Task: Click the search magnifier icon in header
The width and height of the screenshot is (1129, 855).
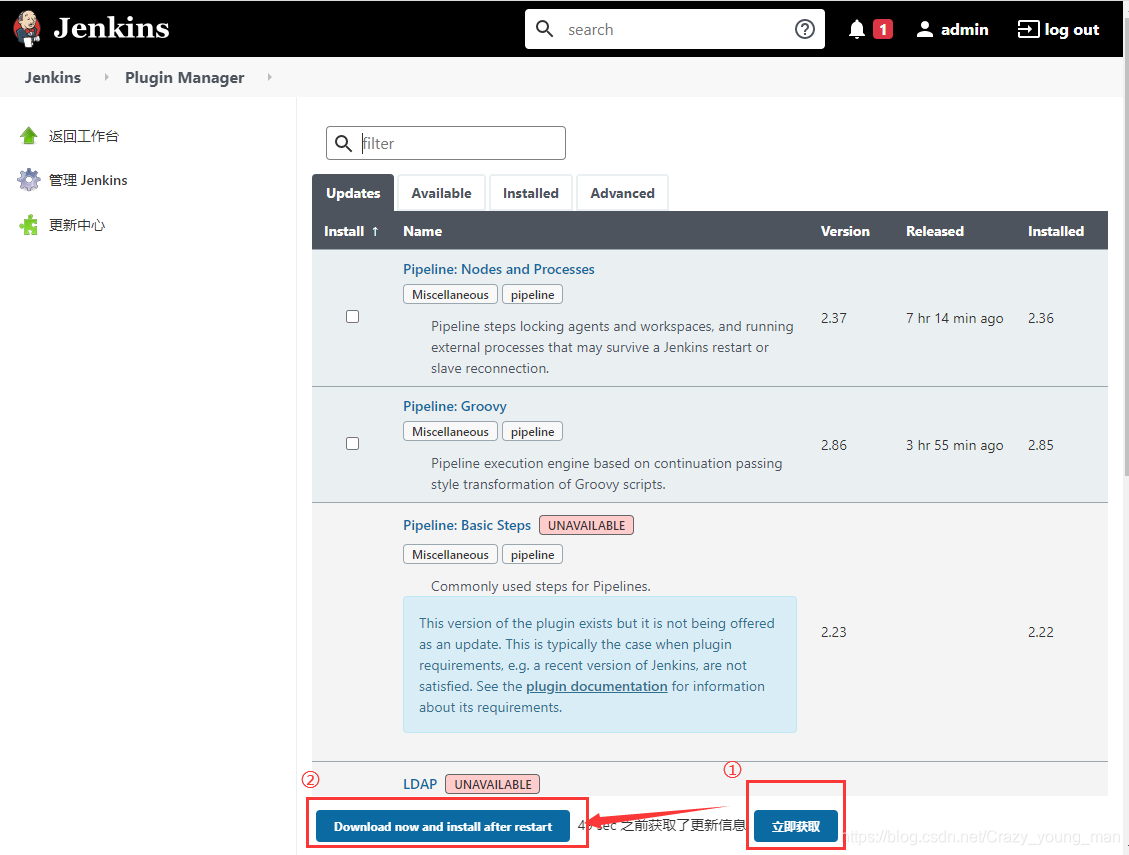Action: pyautogui.click(x=544, y=29)
